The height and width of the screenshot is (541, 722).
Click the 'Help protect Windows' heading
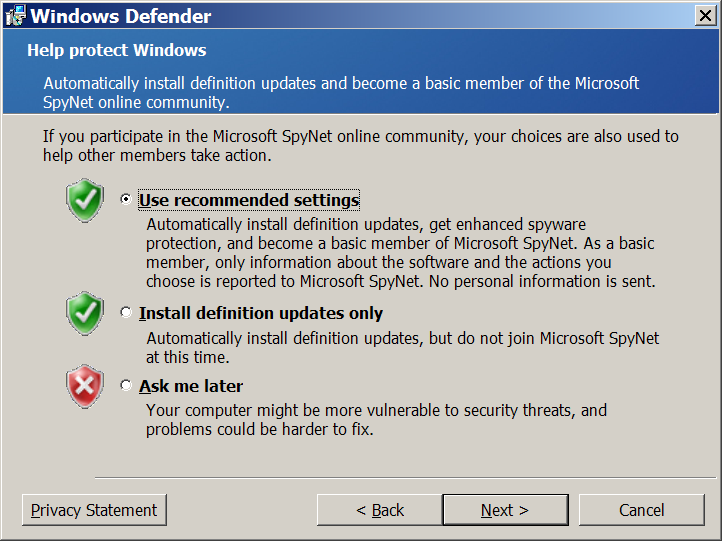[116, 50]
